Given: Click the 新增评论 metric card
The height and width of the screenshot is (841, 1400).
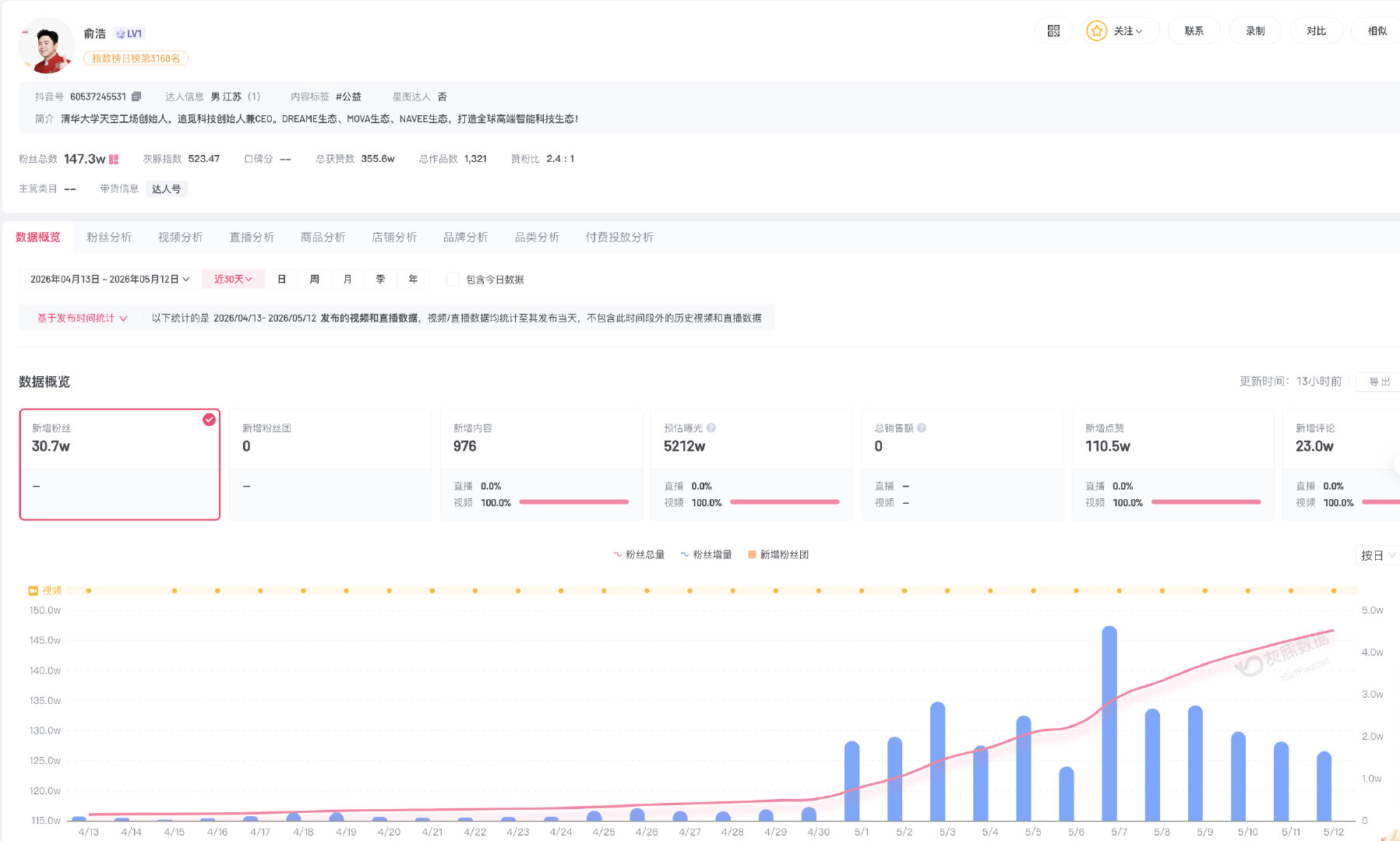Looking at the screenshot, I should (x=1342, y=464).
